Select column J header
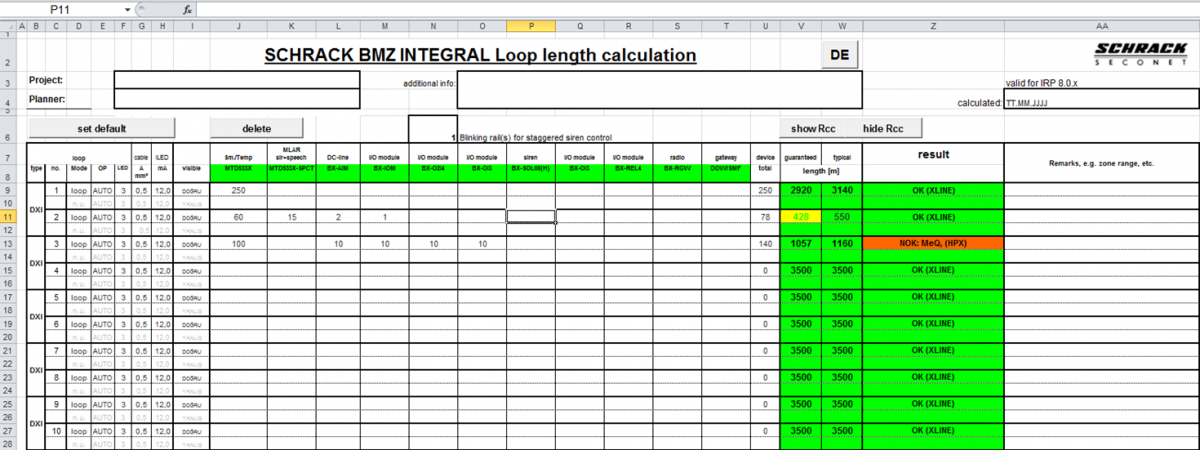This screenshot has width=1200, height=450. coord(238,26)
